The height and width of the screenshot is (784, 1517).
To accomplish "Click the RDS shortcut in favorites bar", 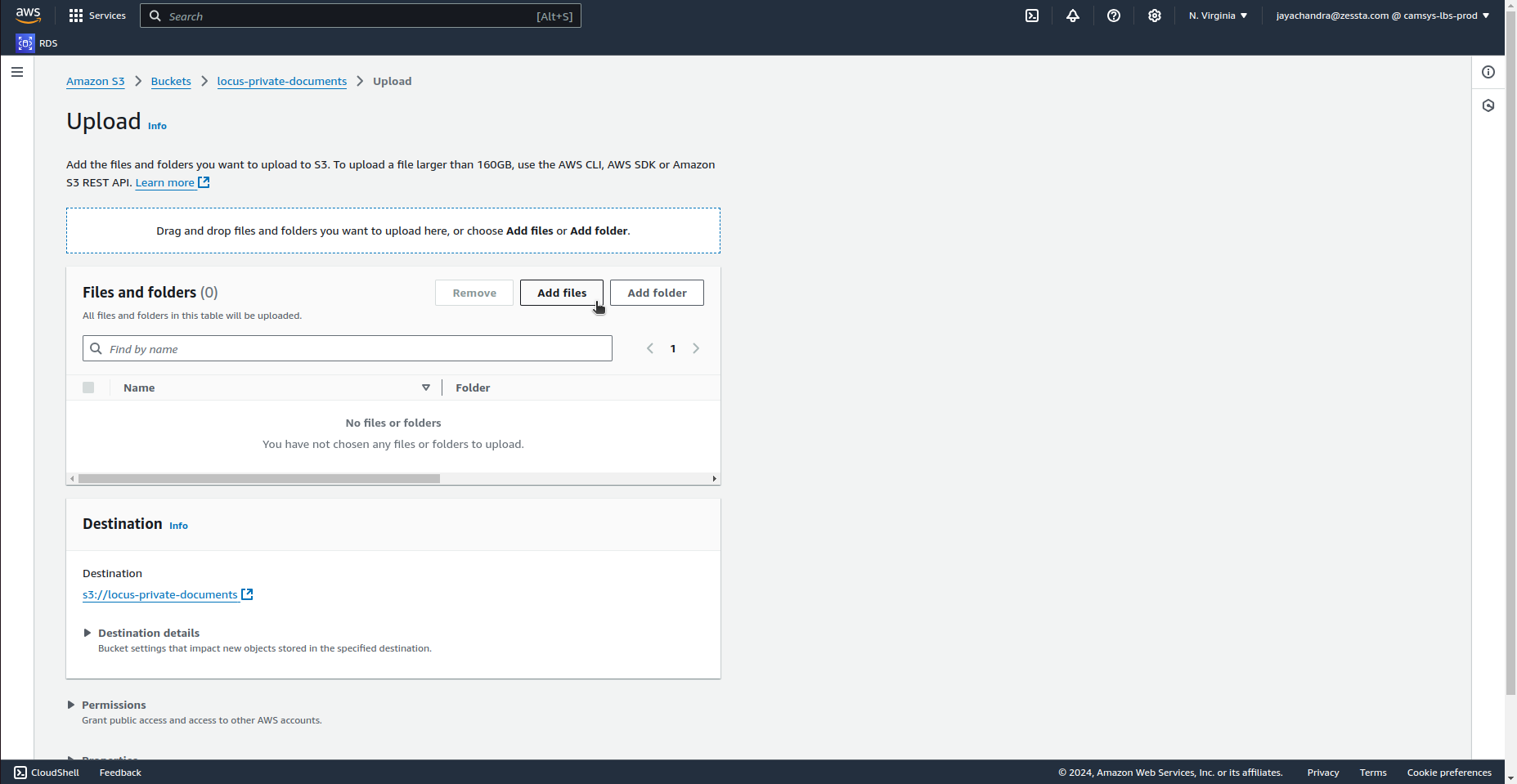I will (x=37, y=43).
